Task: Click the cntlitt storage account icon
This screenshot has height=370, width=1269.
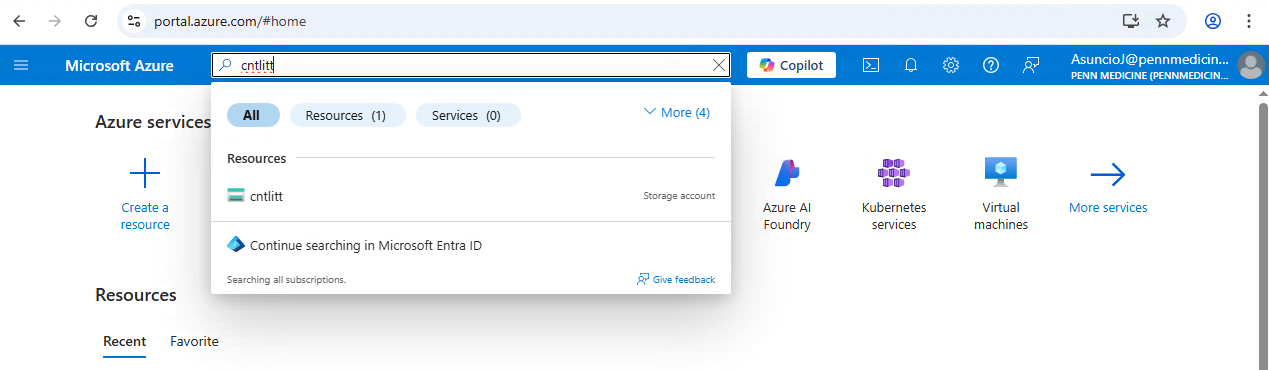Action: pyautogui.click(x=236, y=196)
